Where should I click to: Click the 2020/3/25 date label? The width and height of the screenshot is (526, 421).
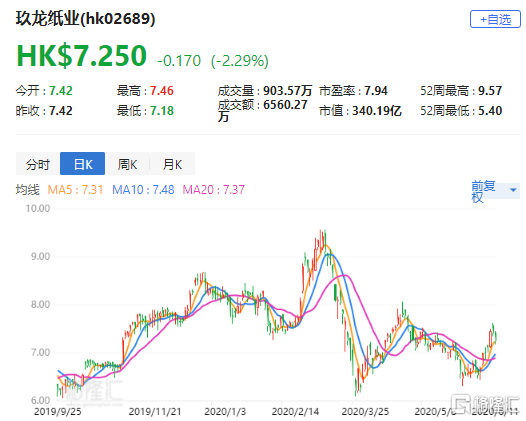(365, 412)
